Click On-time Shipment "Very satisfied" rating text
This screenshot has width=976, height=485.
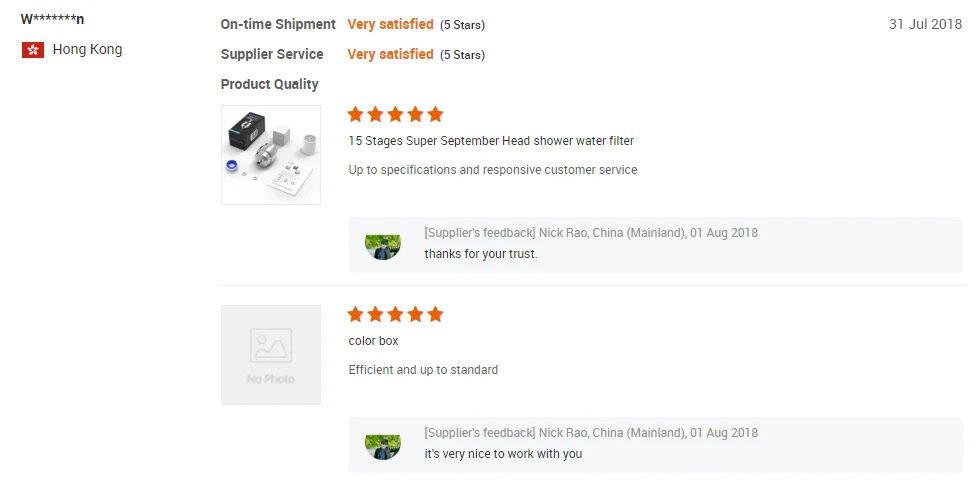coord(390,24)
